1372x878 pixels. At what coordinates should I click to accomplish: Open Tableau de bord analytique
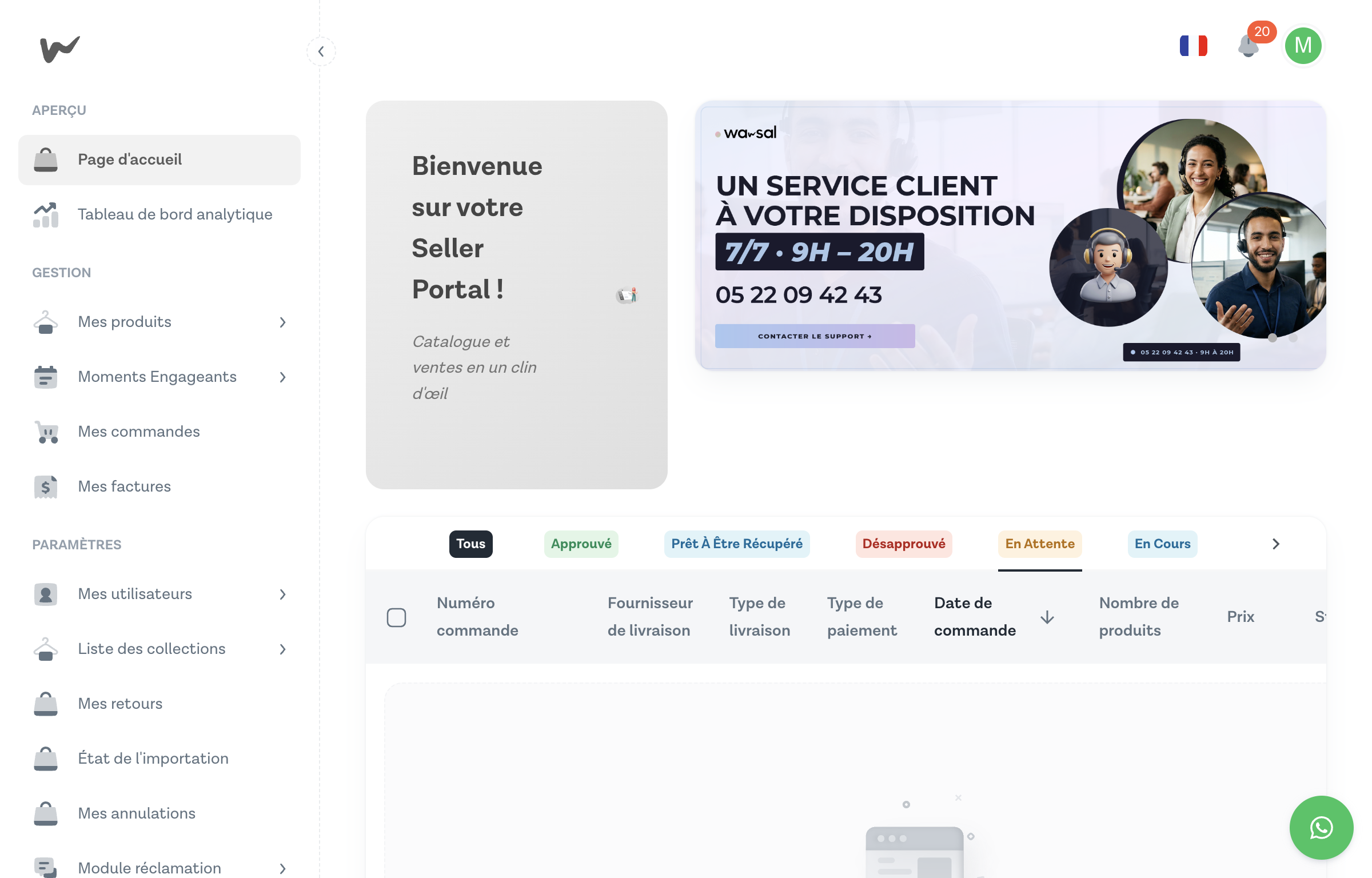click(174, 214)
